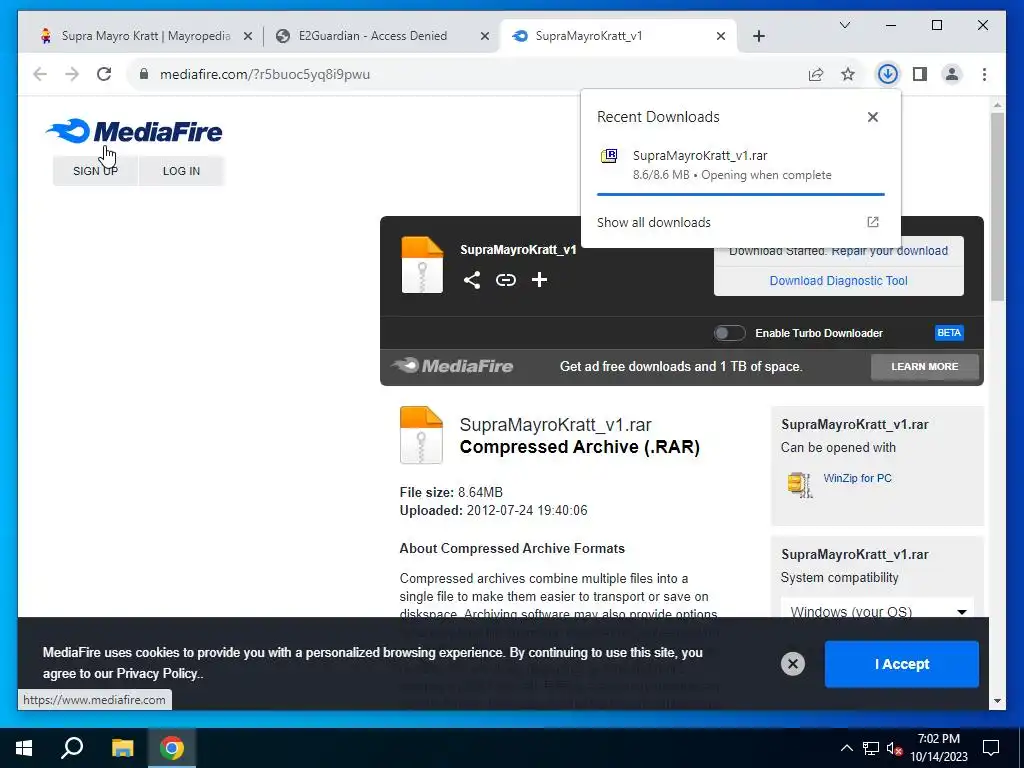Click the scrollbar down arrow
Screen dimensions: 1024x768
tap(997, 701)
